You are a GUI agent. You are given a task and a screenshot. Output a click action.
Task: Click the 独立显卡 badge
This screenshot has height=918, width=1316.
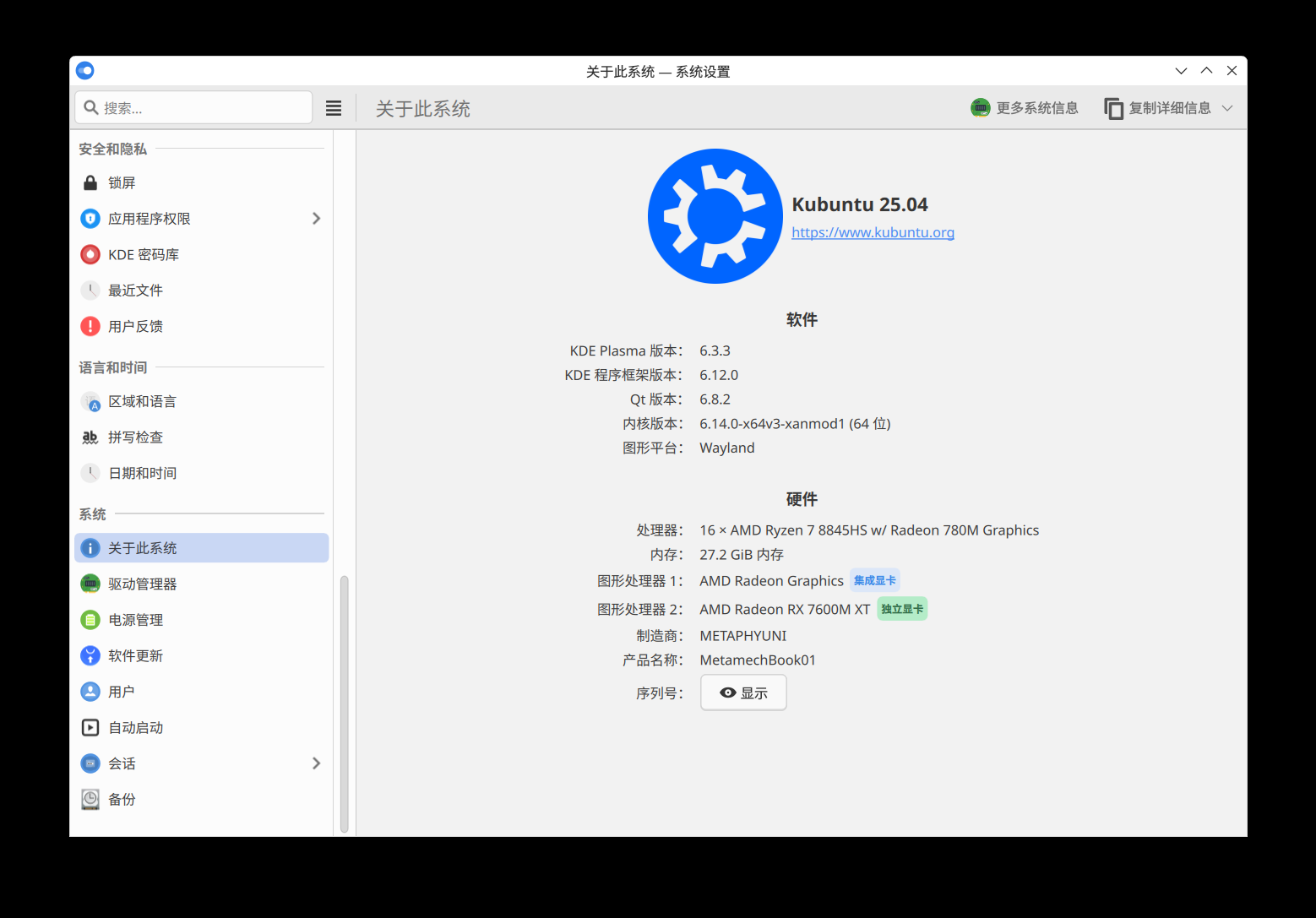coord(902,609)
